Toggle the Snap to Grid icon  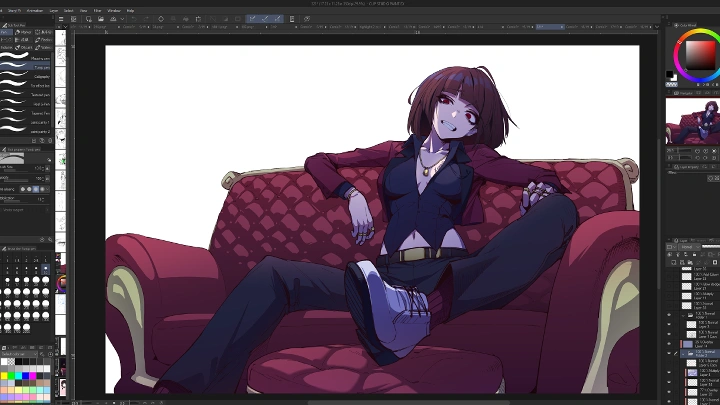[278, 18]
